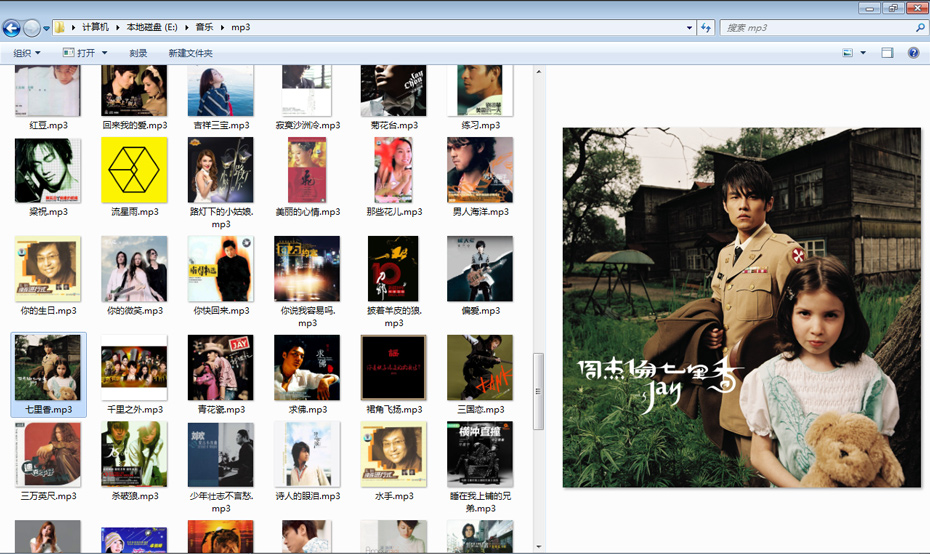930x554 pixels.
Task: Select the 水手.mp3 cover
Action: click(x=393, y=454)
